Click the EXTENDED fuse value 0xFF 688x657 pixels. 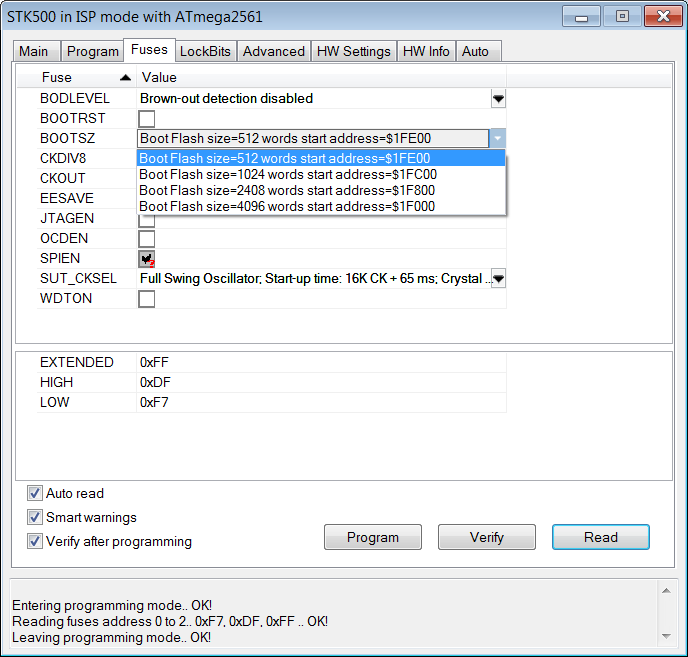pyautogui.click(x=154, y=363)
